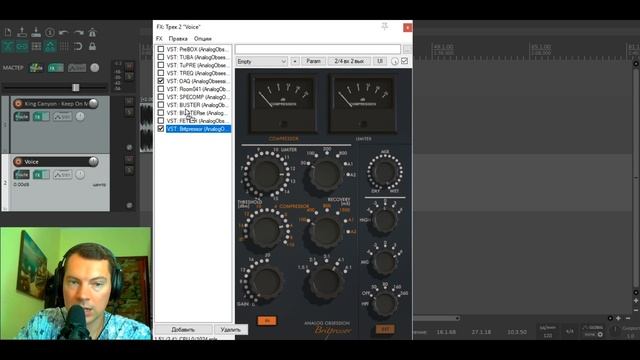Click the wet/dry mix knob in FX header
This screenshot has width=640, height=360.
click(395, 61)
